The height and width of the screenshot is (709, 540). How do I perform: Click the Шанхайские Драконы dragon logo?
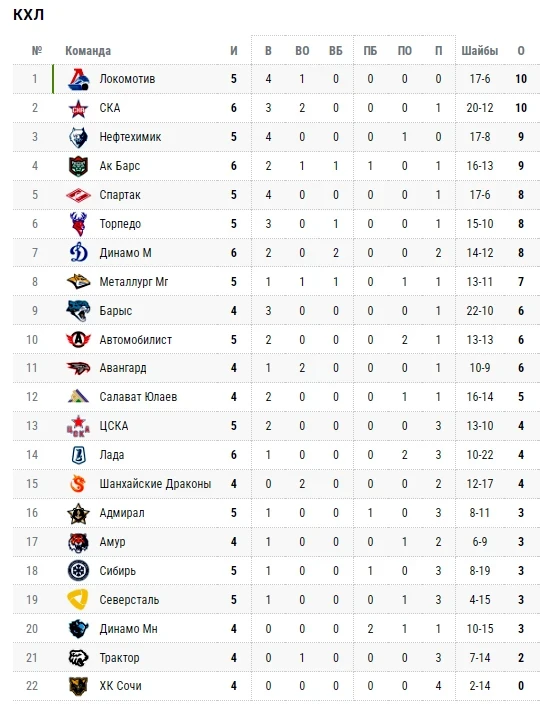point(78,484)
